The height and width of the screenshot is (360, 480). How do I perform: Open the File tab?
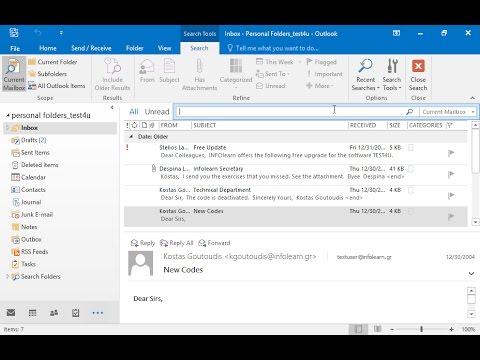(x=15, y=48)
